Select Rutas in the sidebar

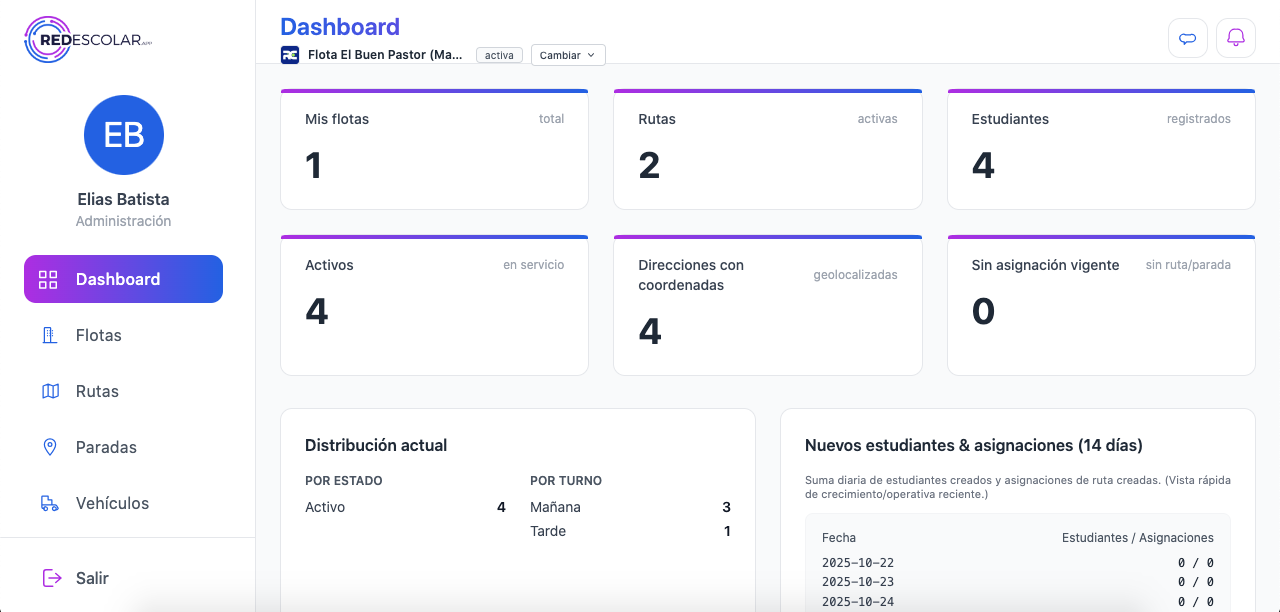click(97, 391)
